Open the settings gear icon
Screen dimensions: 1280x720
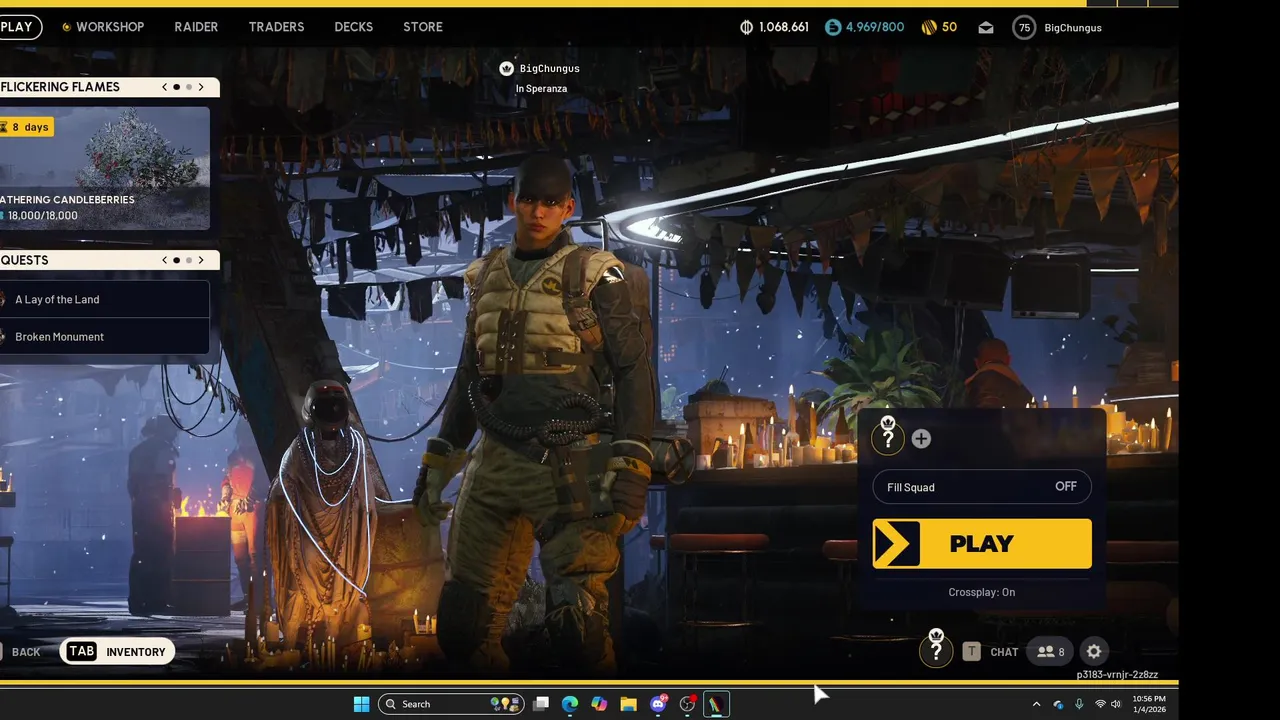1094,651
